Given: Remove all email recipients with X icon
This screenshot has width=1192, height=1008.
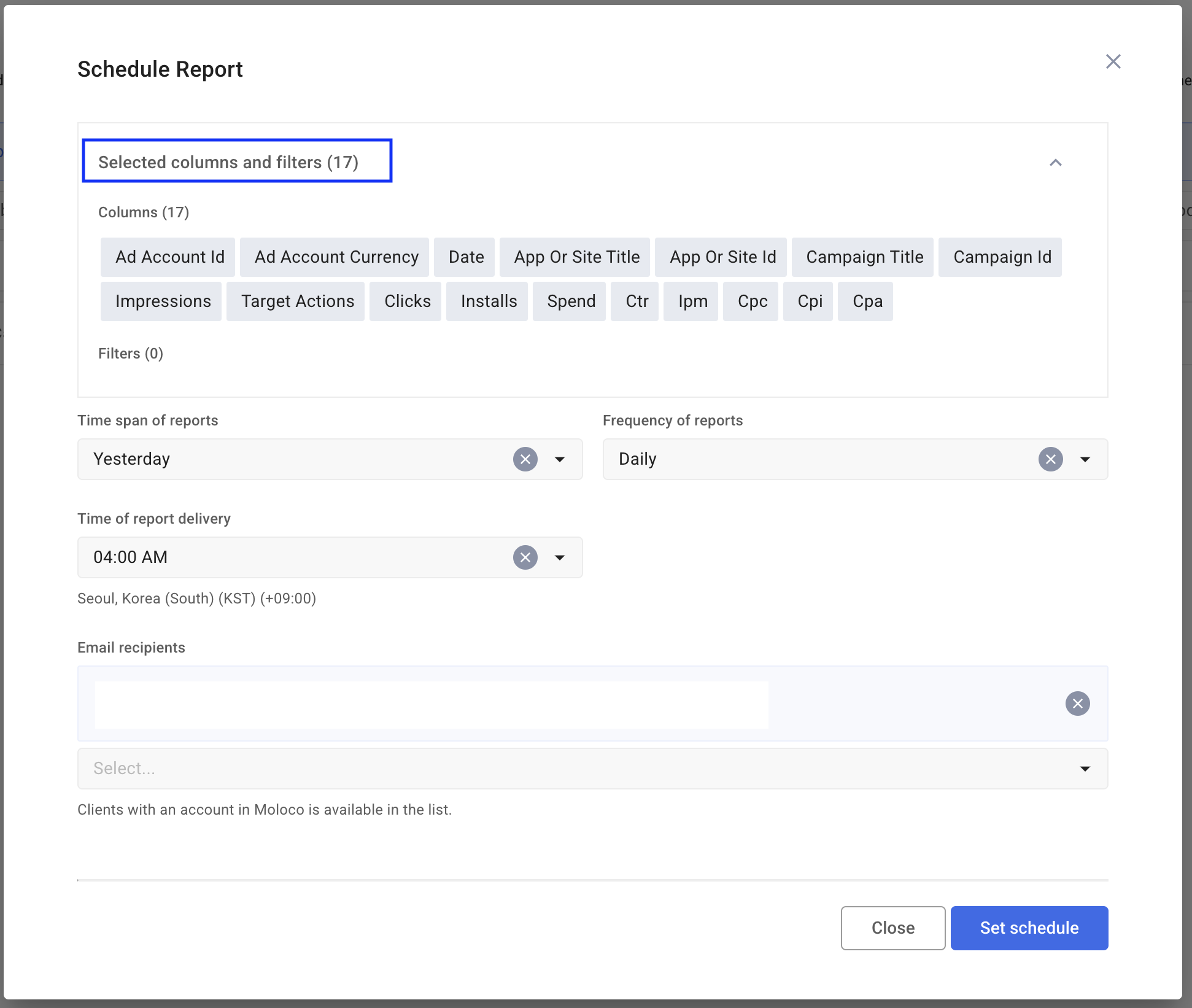Looking at the screenshot, I should [1077, 704].
